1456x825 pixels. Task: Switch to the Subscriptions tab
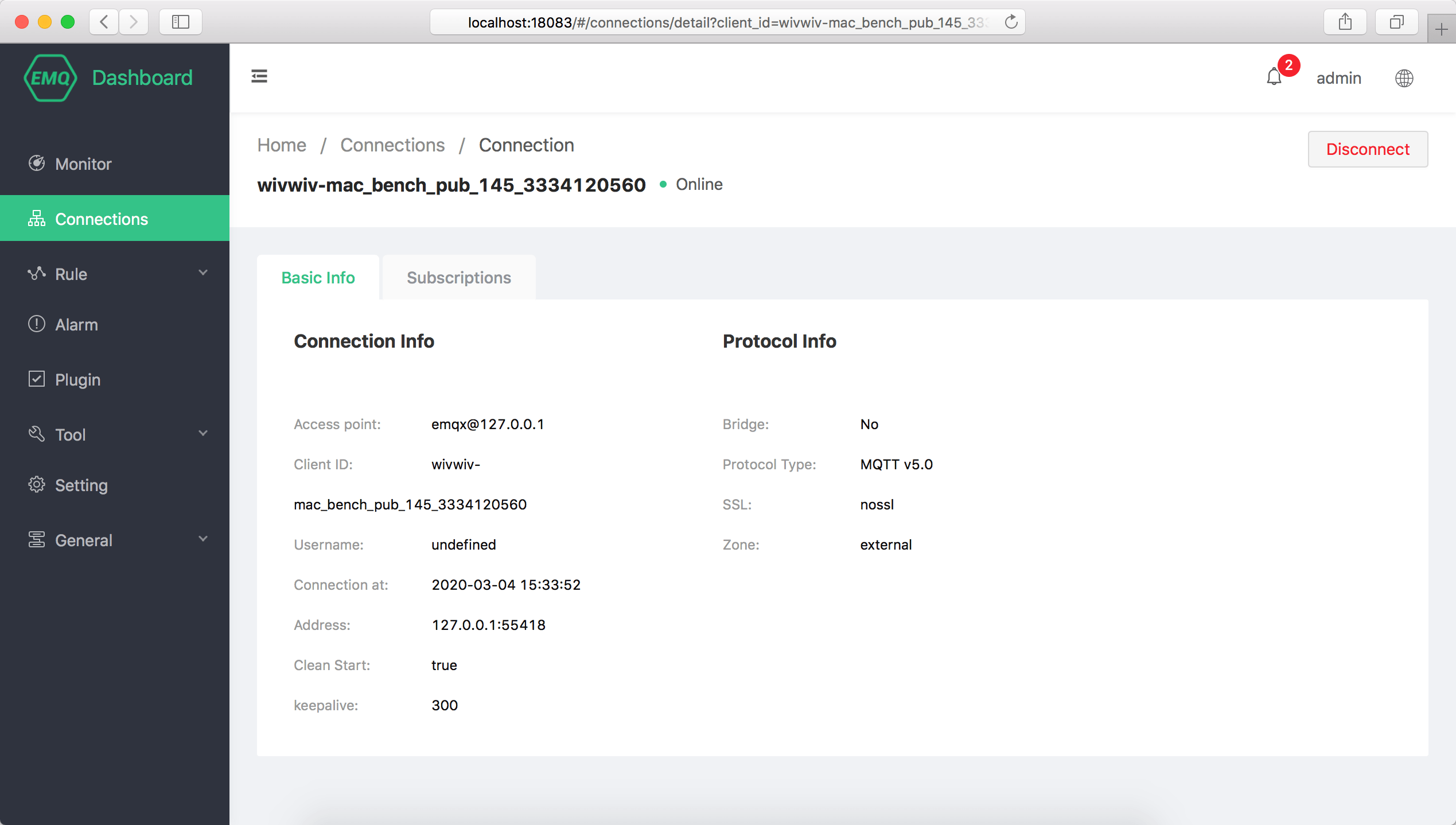[458, 278]
